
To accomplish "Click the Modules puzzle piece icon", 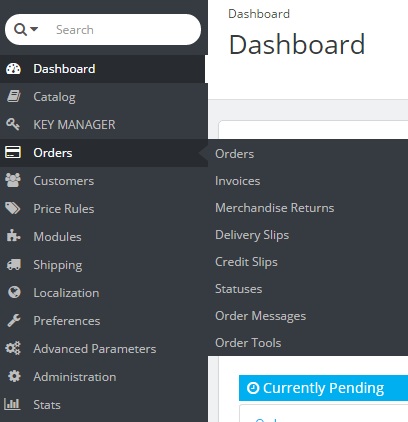I will (x=13, y=236).
